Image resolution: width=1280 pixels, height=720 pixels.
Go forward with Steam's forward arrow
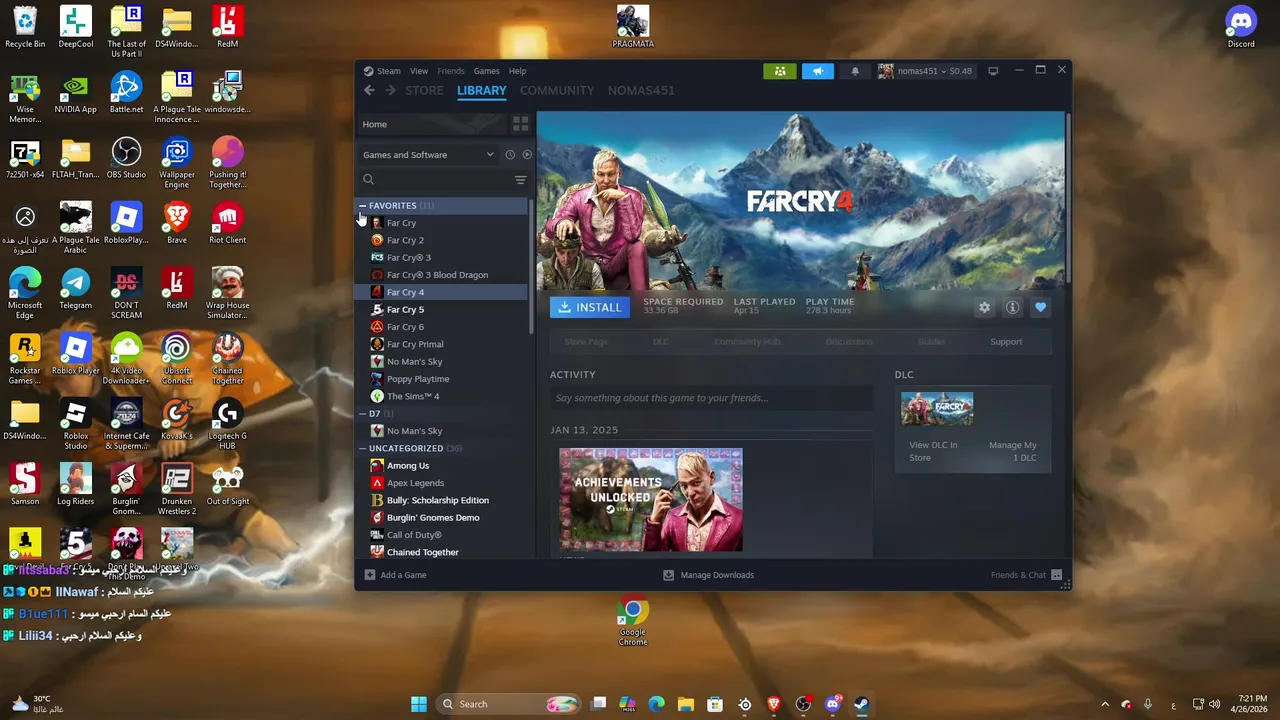coord(390,90)
